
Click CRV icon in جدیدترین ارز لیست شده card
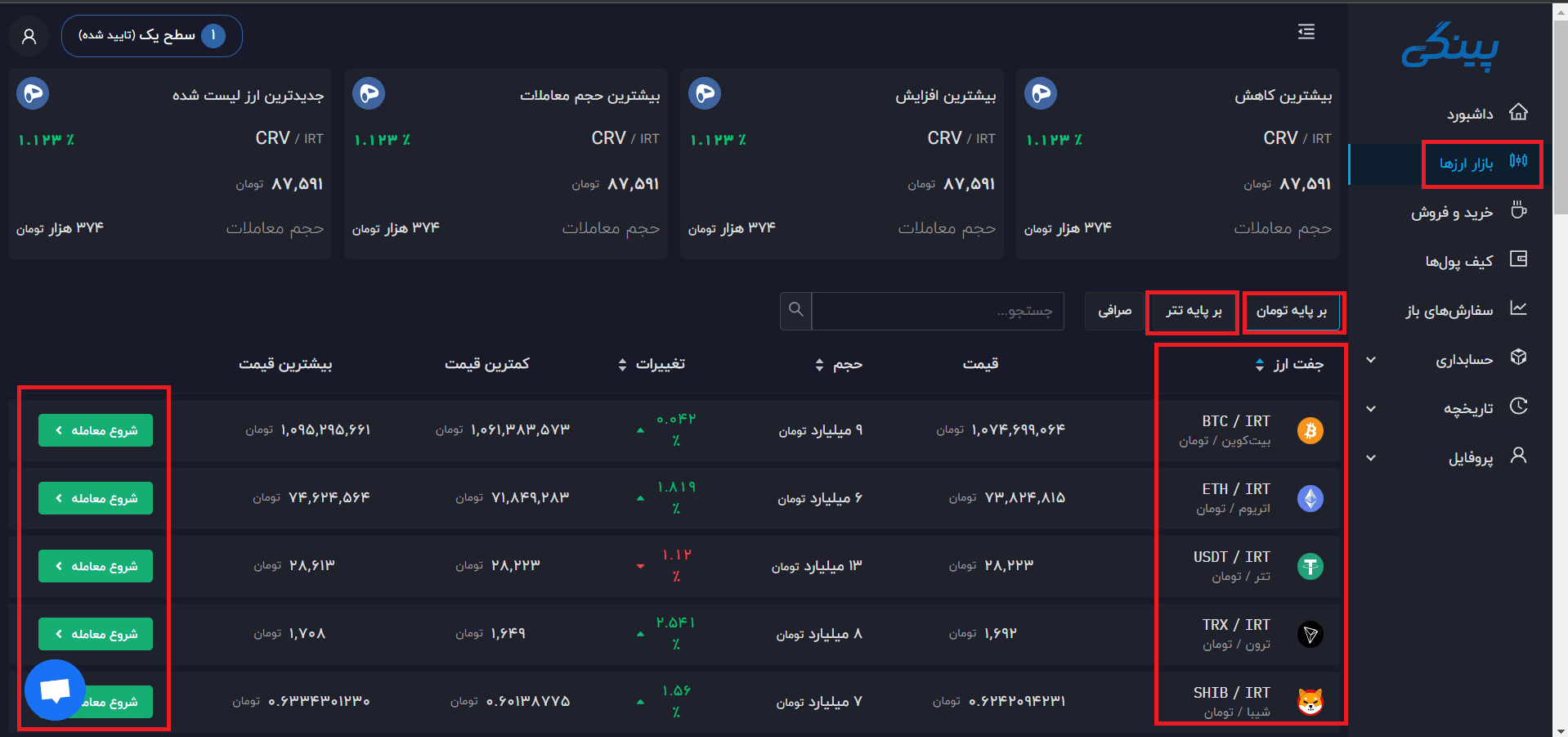[33, 94]
